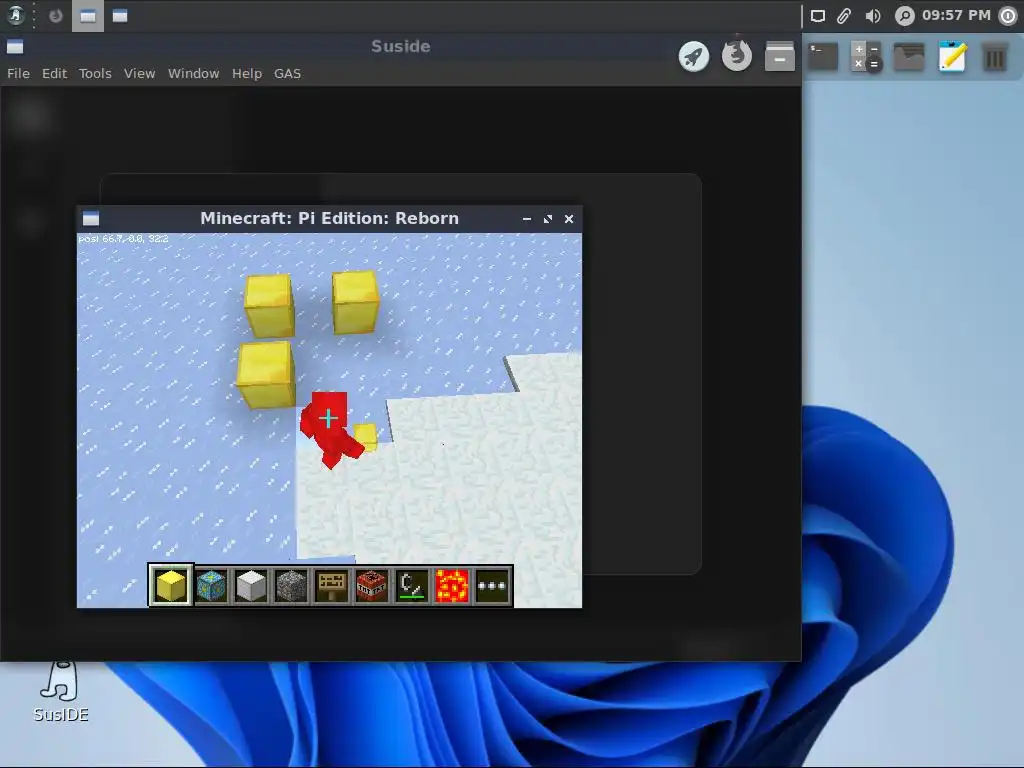Screen dimensions: 1024x768
Task: Select the white block hotbar slot
Action: click(x=251, y=585)
